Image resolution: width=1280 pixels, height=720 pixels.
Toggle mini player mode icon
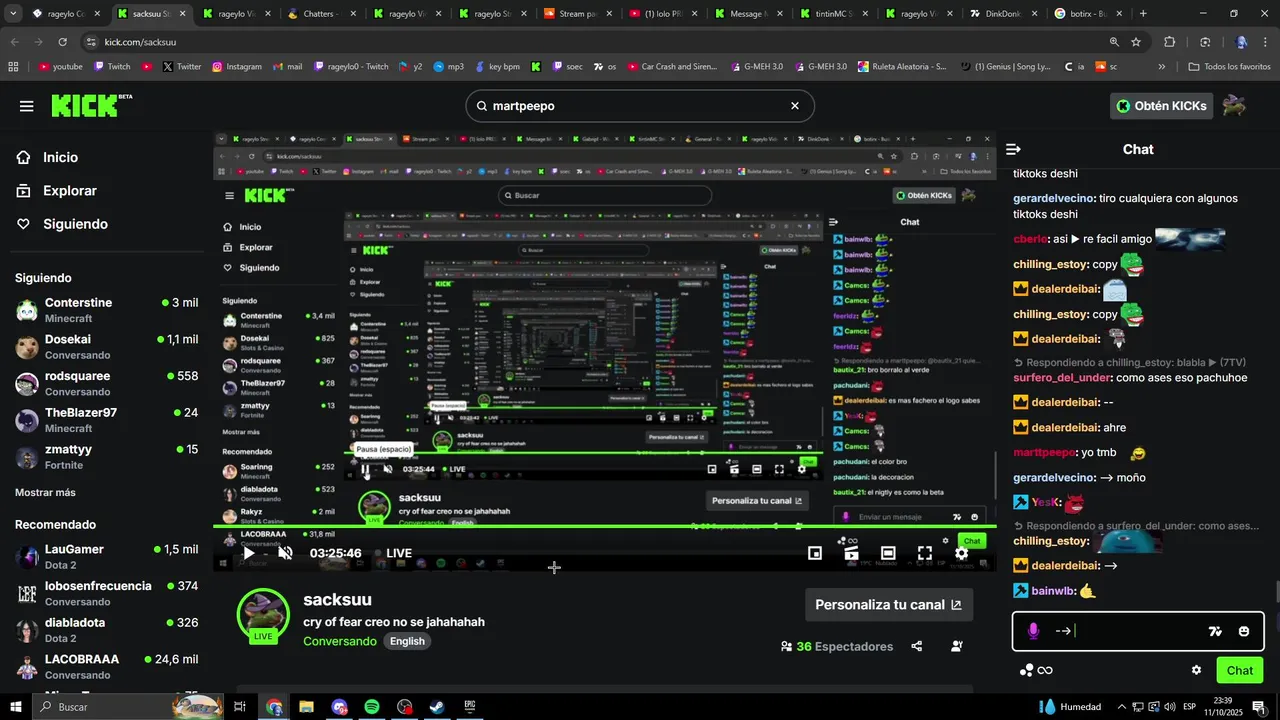tap(815, 553)
